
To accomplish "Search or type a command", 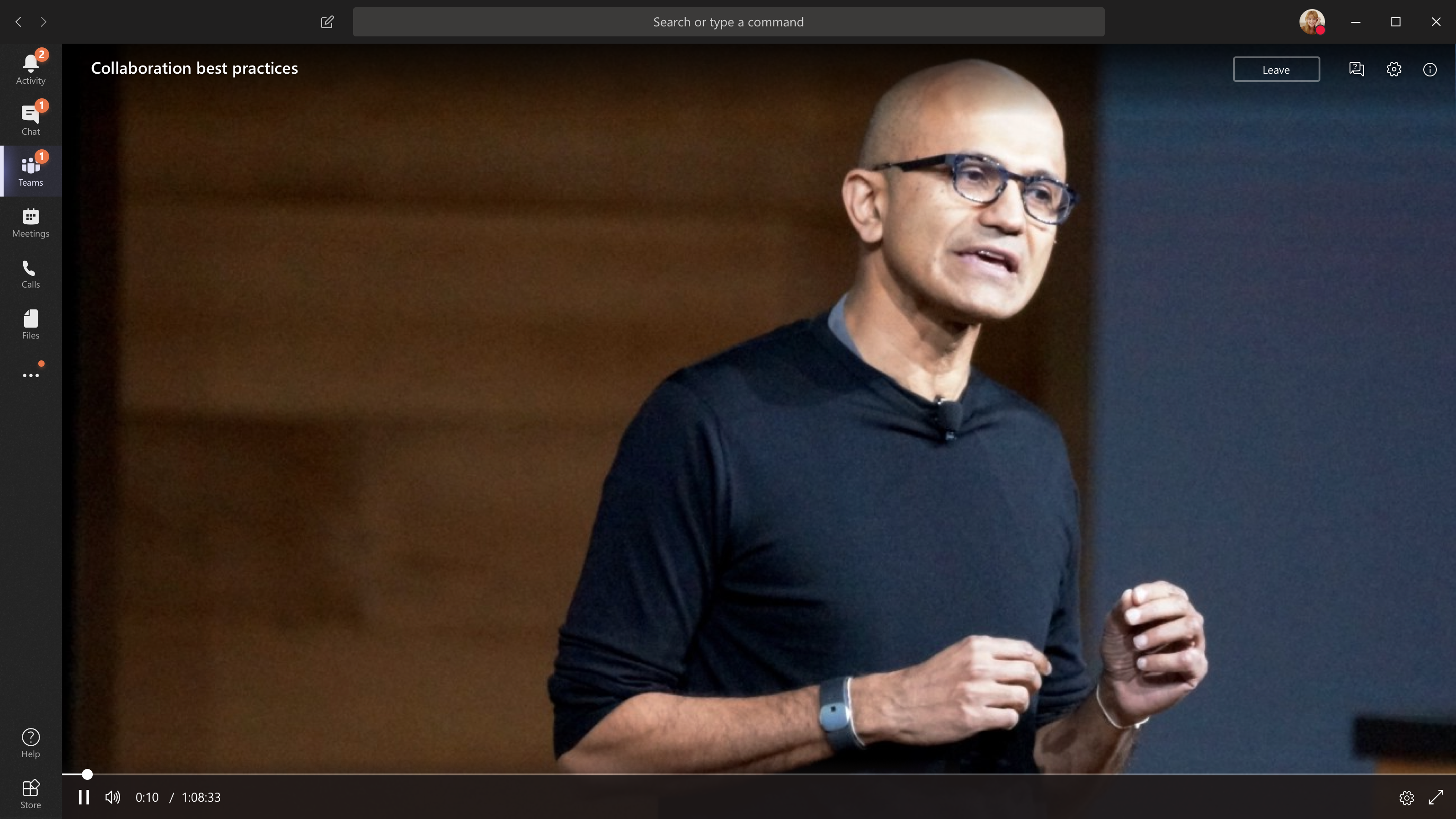I will coord(728,22).
